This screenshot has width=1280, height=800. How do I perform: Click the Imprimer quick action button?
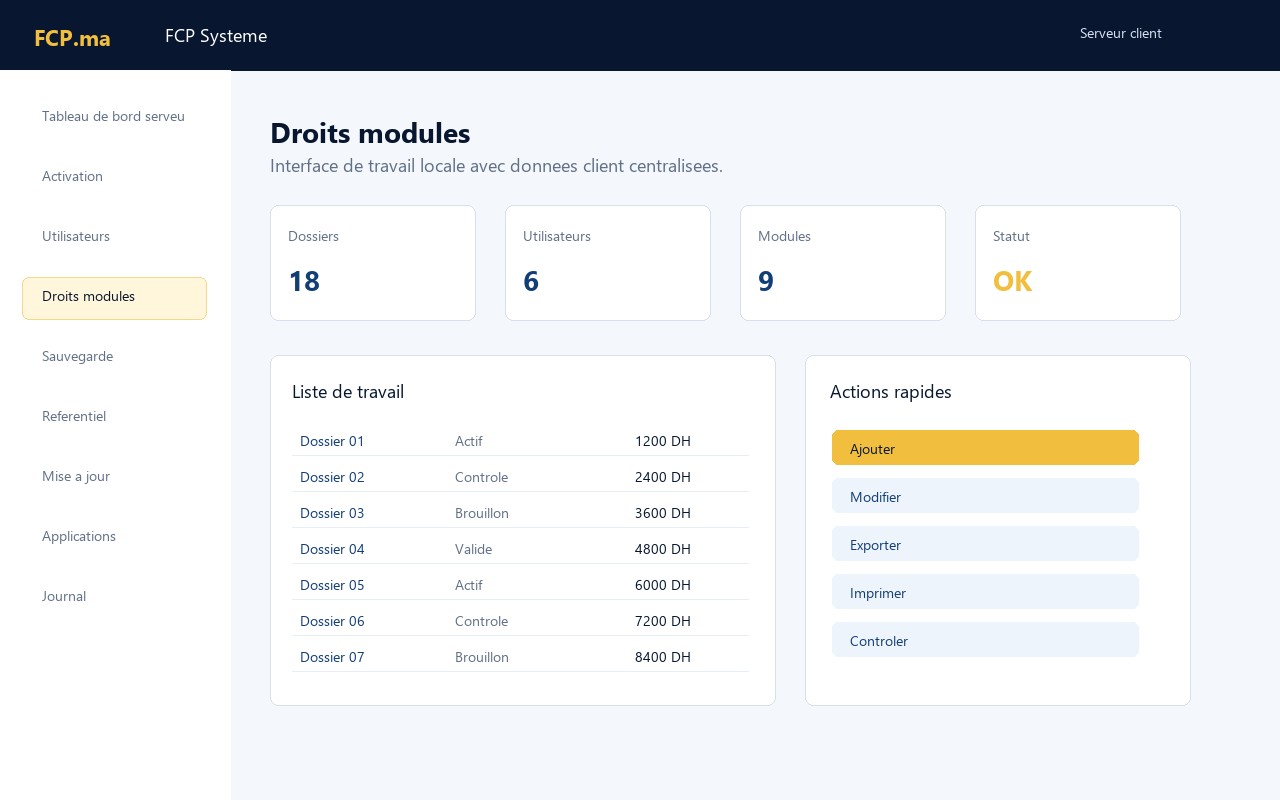pos(985,592)
